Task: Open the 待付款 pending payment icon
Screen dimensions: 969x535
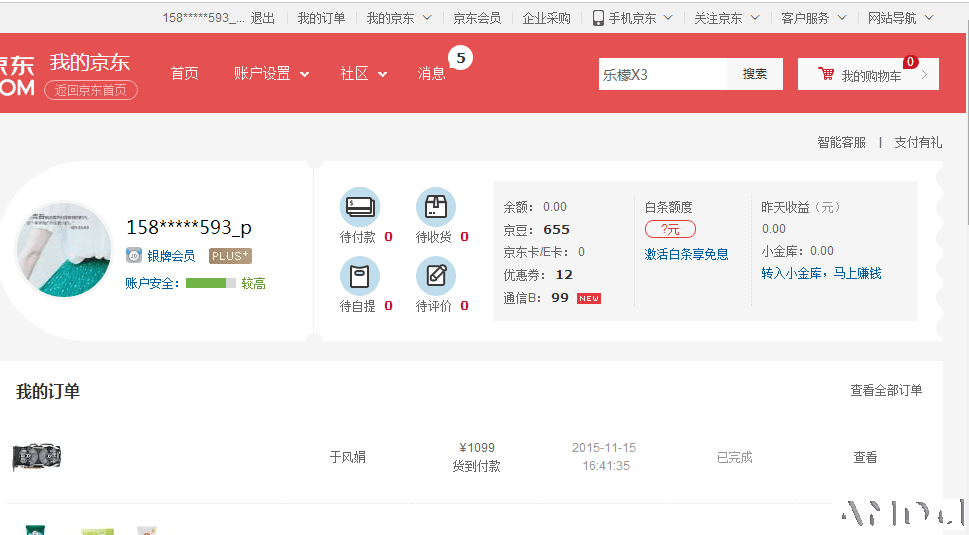Action: [x=360, y=207]
